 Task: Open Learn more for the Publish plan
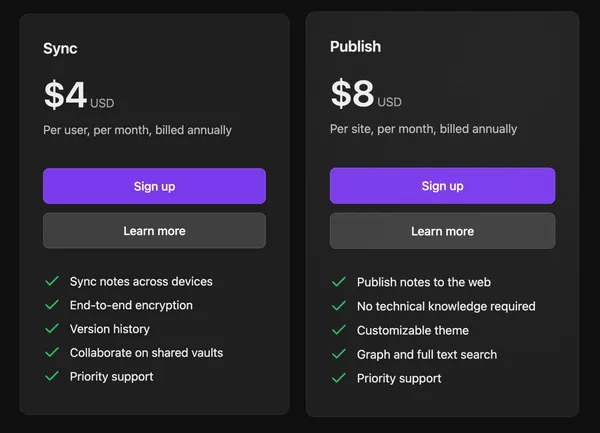pyautogui.click(x=442, y=231)
